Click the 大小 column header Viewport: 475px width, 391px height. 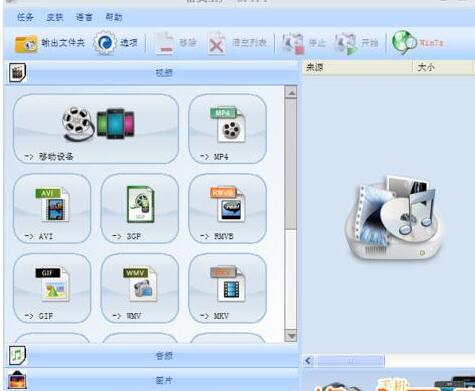[x=443, y=67]
